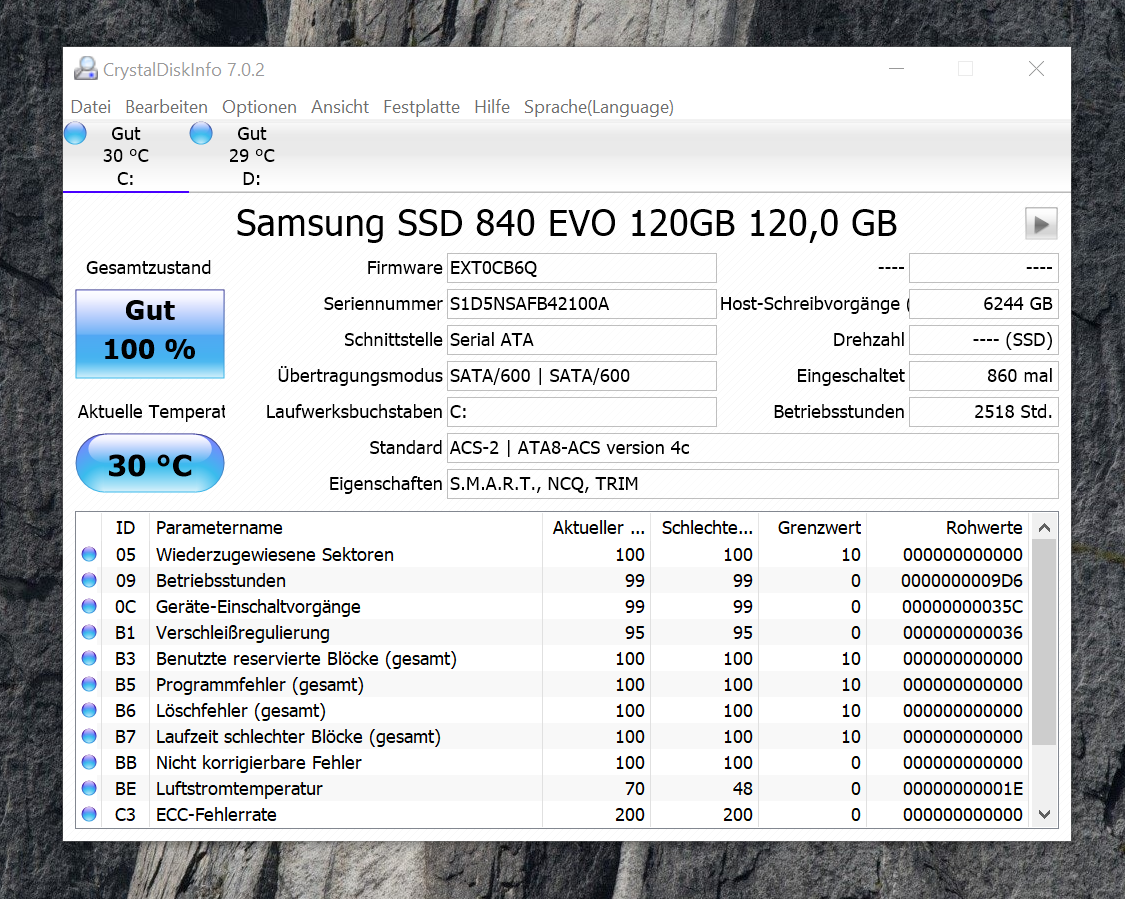Click status orb for attribute BB
The image size is (1125, 899).
(x=89, y=762)
